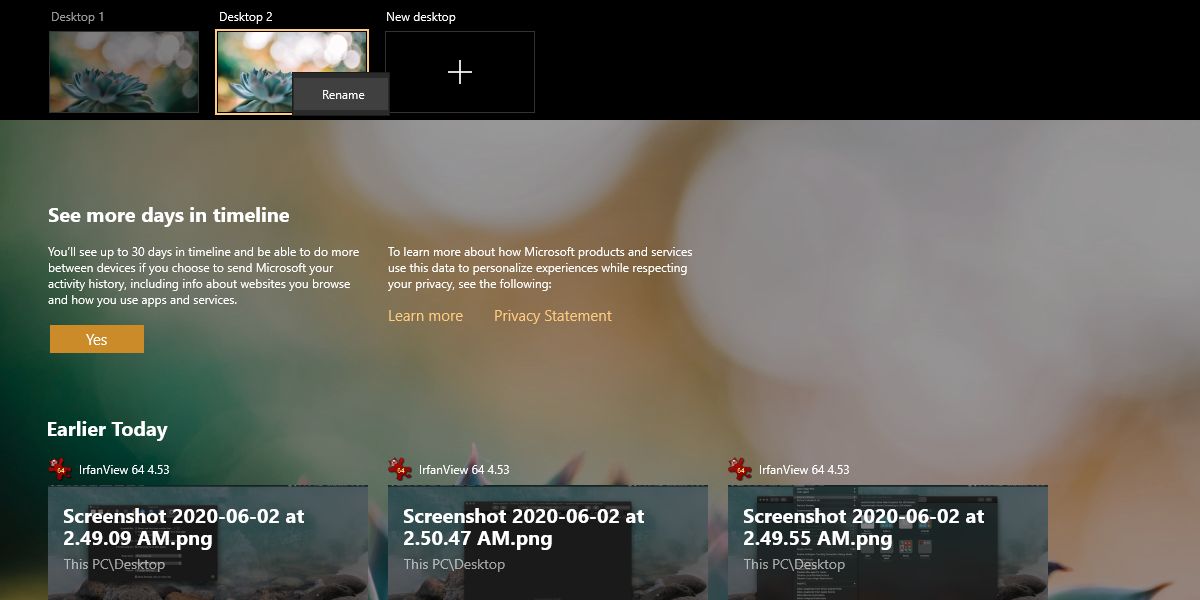
Task: Select Rename from the context menu
Action: coord(342,95)
